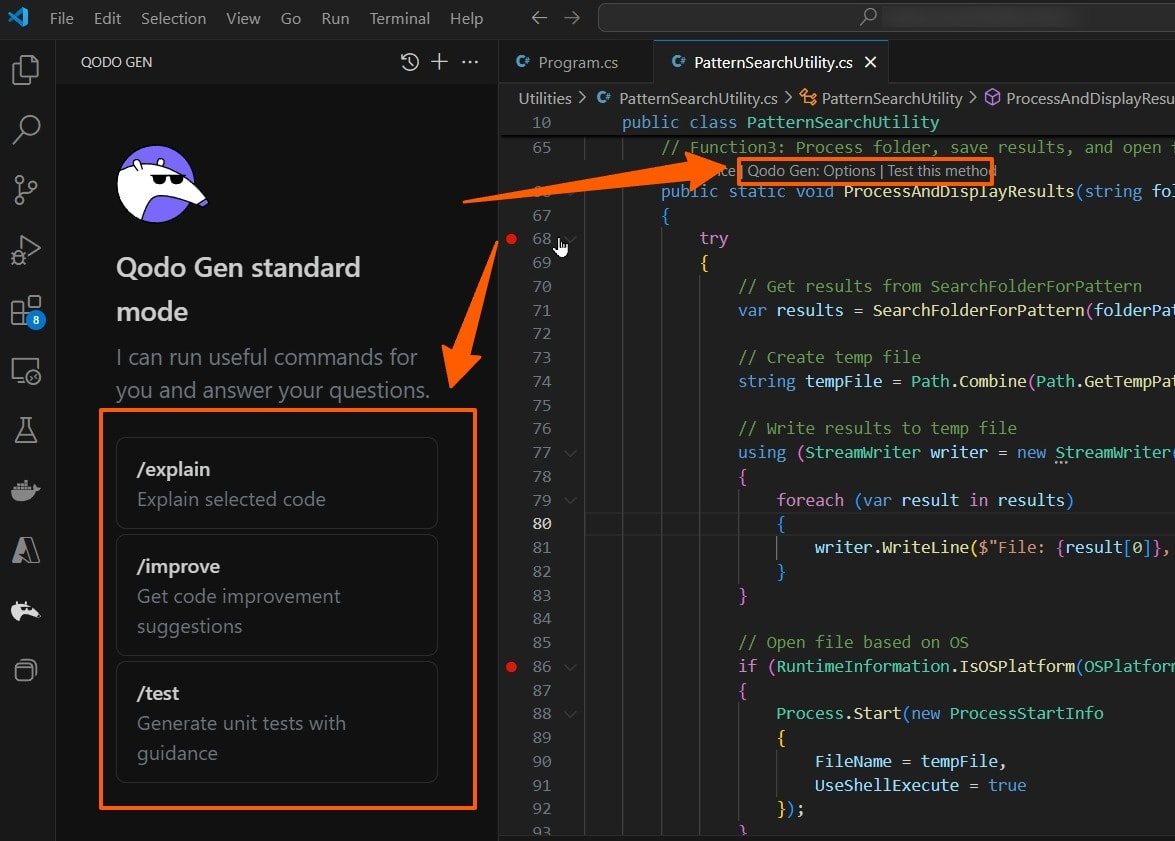This screenshot has width=1175, height=841.
Task: Collapse the if RuntimeInformation block at line 86
Action: 570,667
